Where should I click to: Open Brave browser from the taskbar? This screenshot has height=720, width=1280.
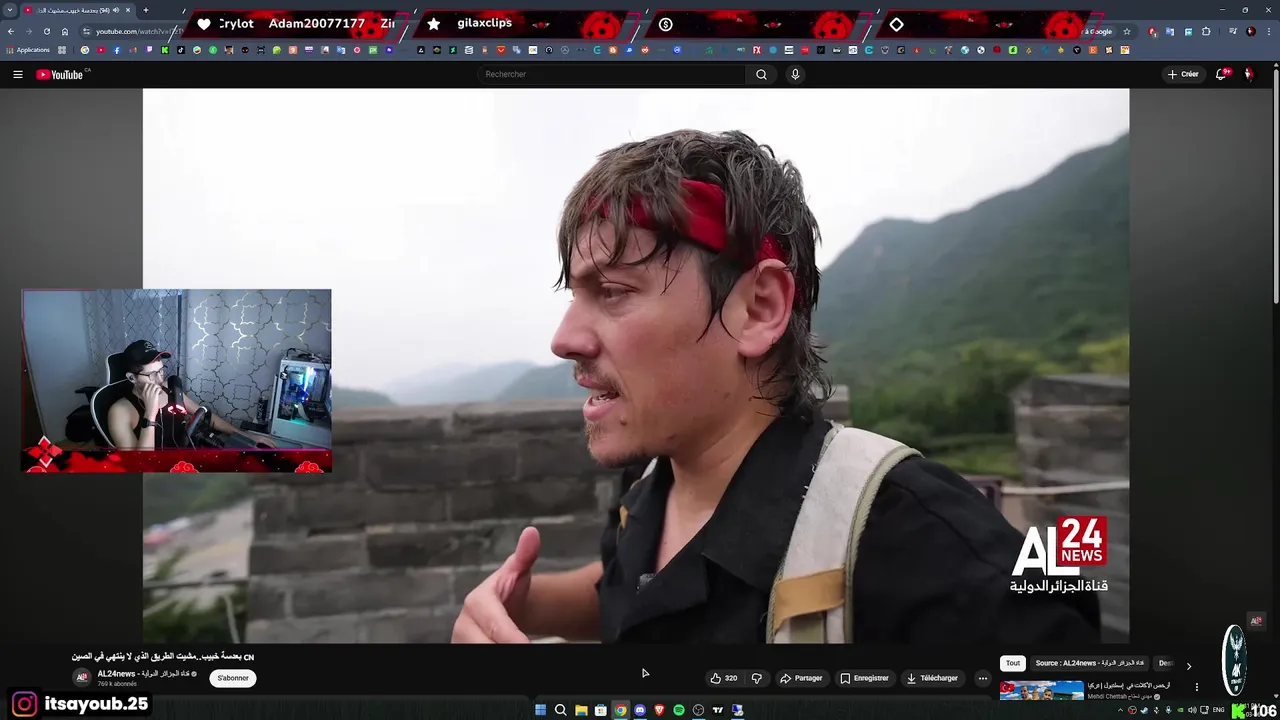pos(659,710)
